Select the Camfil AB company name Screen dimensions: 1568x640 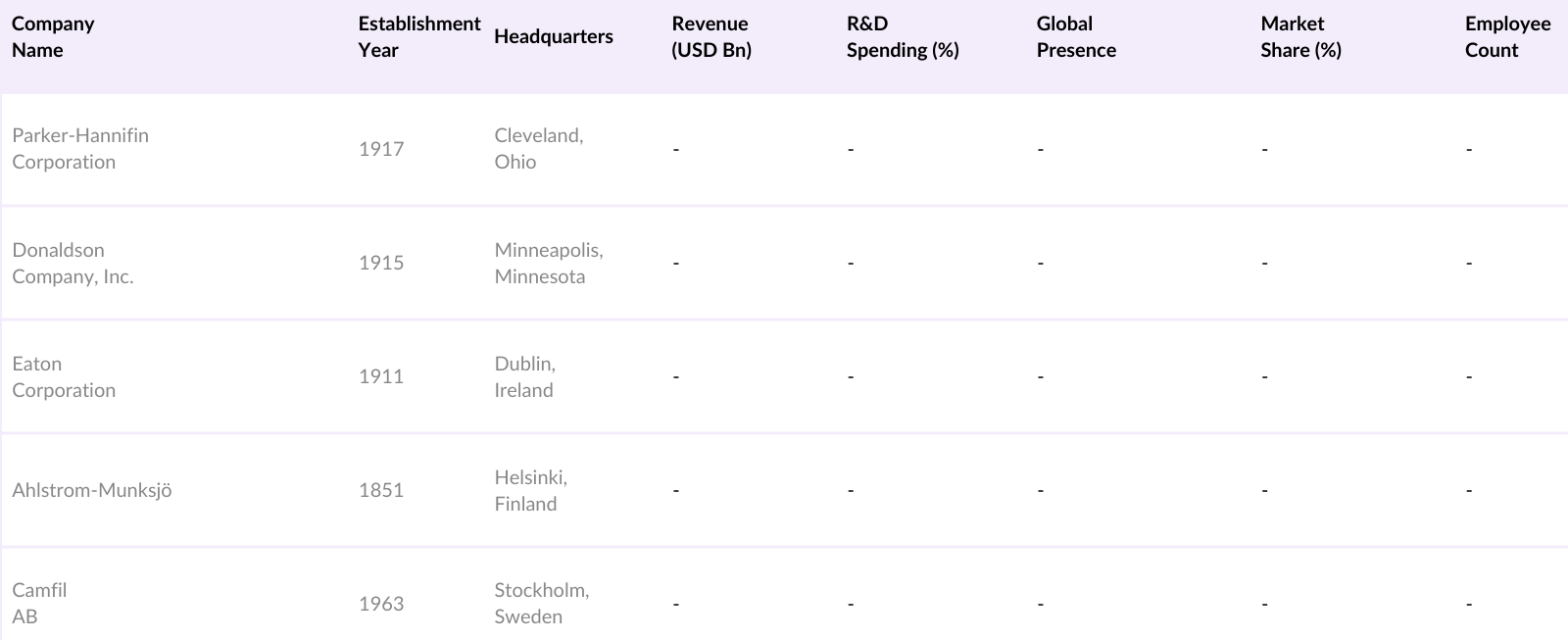coord(39,603)
